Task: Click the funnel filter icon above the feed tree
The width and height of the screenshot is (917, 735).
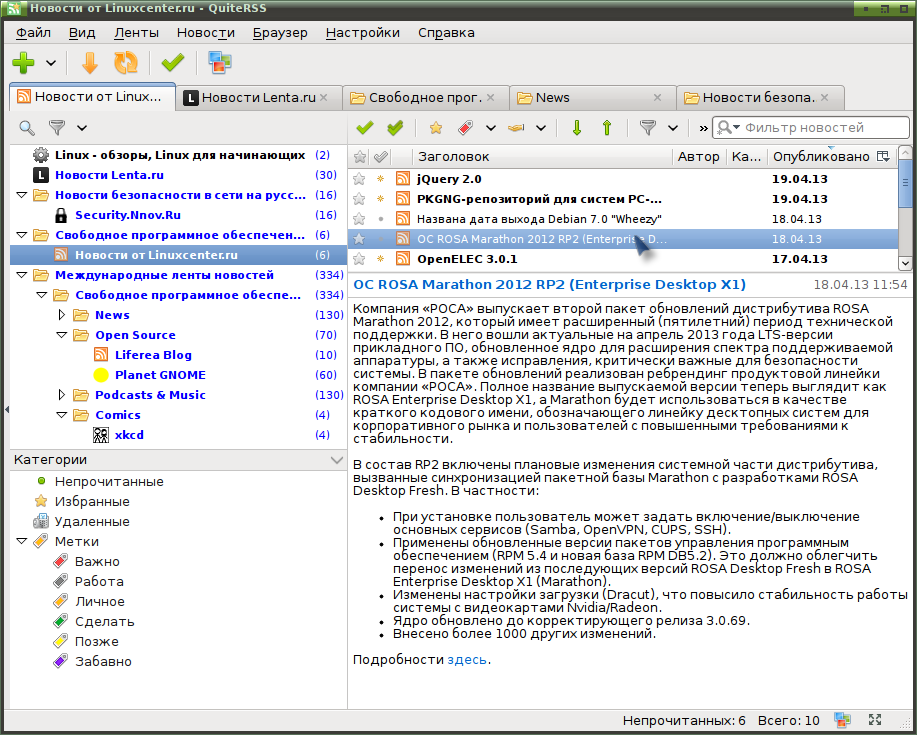Action: click(x=57, y=127)
